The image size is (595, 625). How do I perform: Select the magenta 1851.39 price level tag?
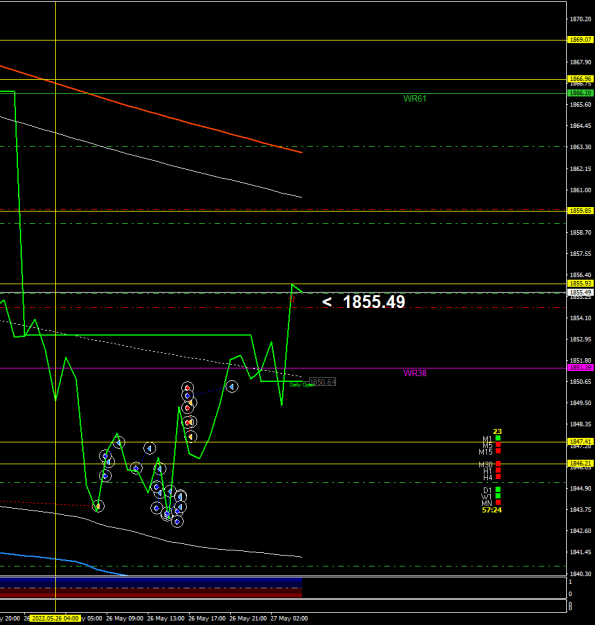[x=580, y=368]
